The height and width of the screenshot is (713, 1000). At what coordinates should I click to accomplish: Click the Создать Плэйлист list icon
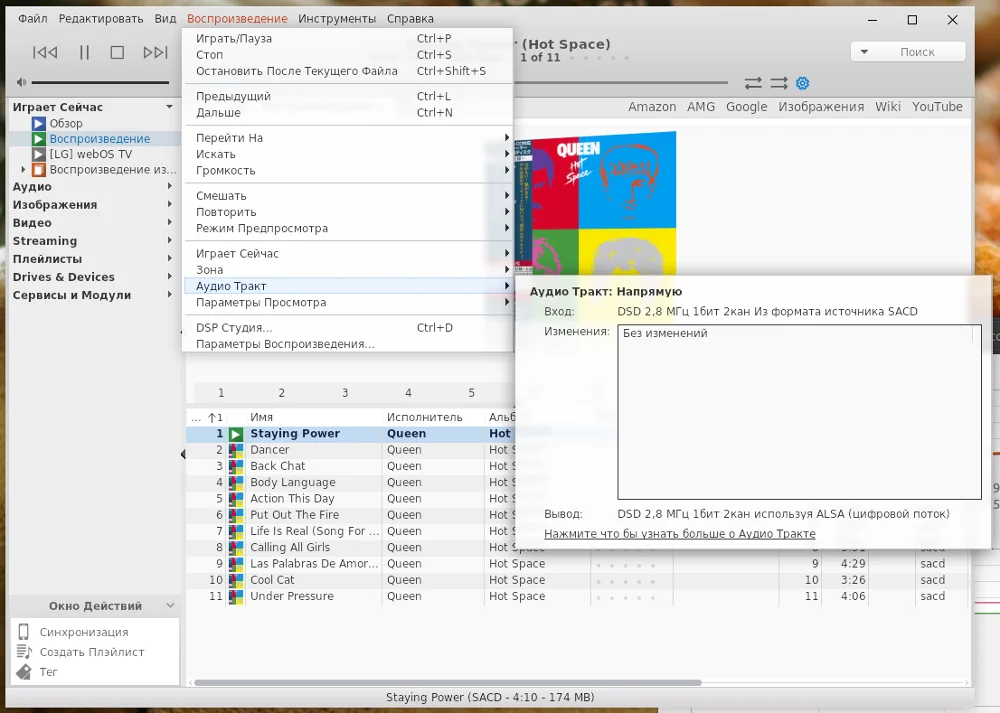pyautogui.click(x=24, y=652)
